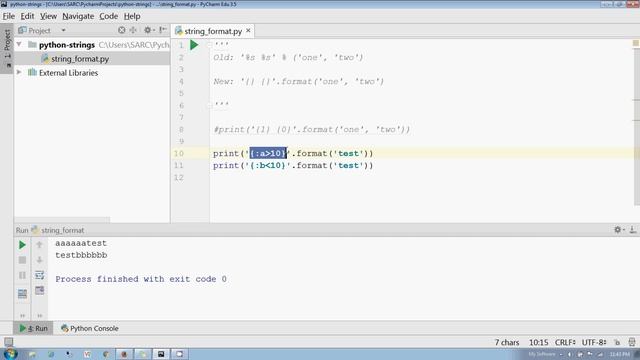
Task: Pause output in the Run panel
Action: pyautogui.click(x=22, y=275)
